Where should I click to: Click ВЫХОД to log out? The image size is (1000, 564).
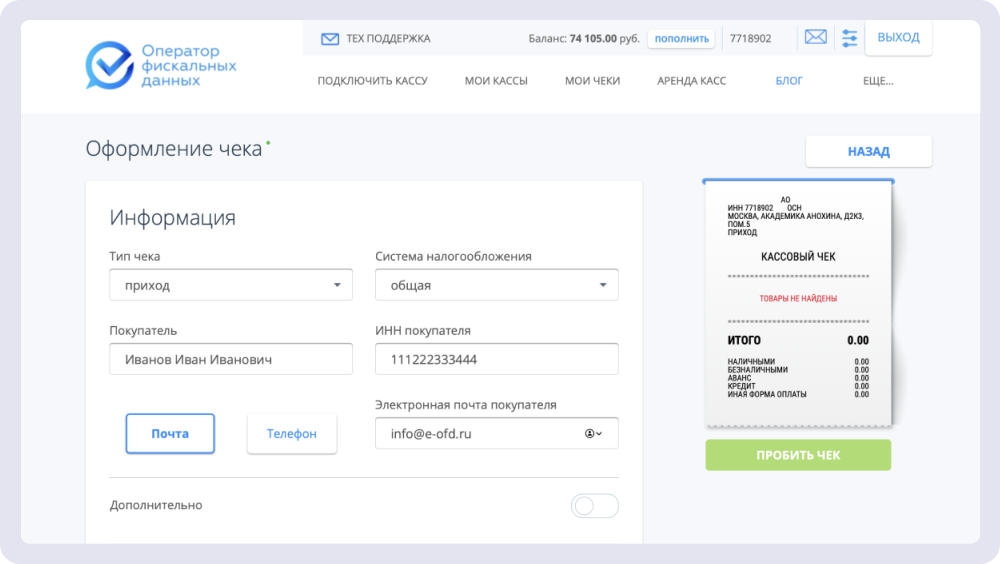tap(898, 38)
